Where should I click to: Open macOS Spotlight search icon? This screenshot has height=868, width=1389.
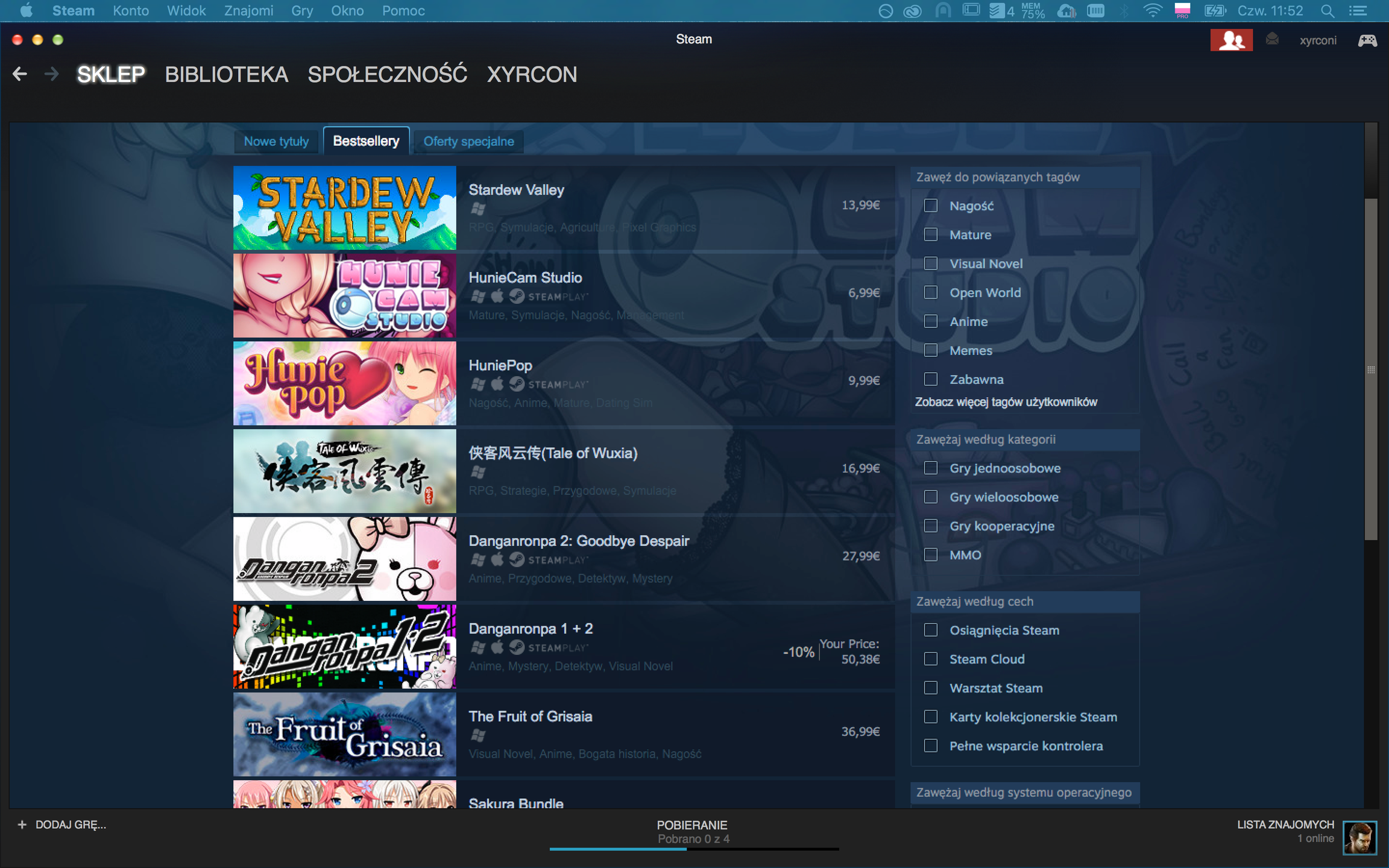(1326, 11)
